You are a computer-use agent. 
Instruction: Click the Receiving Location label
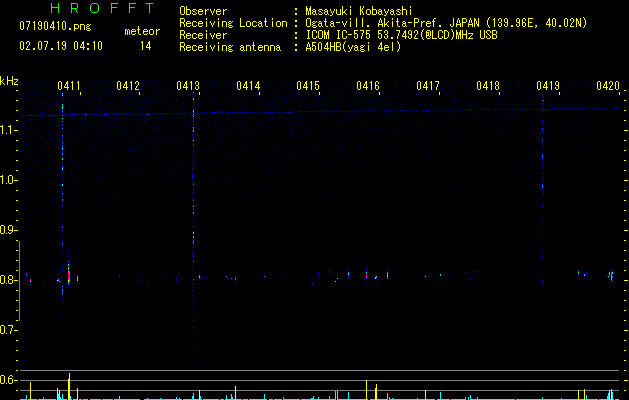(233, 23)
